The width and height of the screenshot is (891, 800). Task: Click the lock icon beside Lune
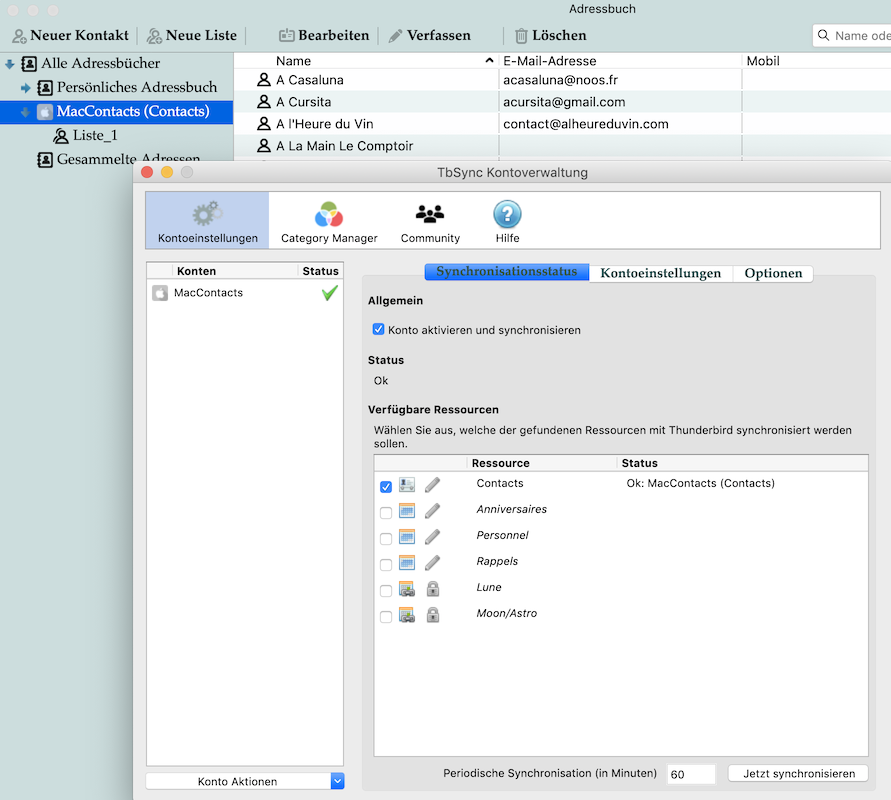tap(432, 589)
